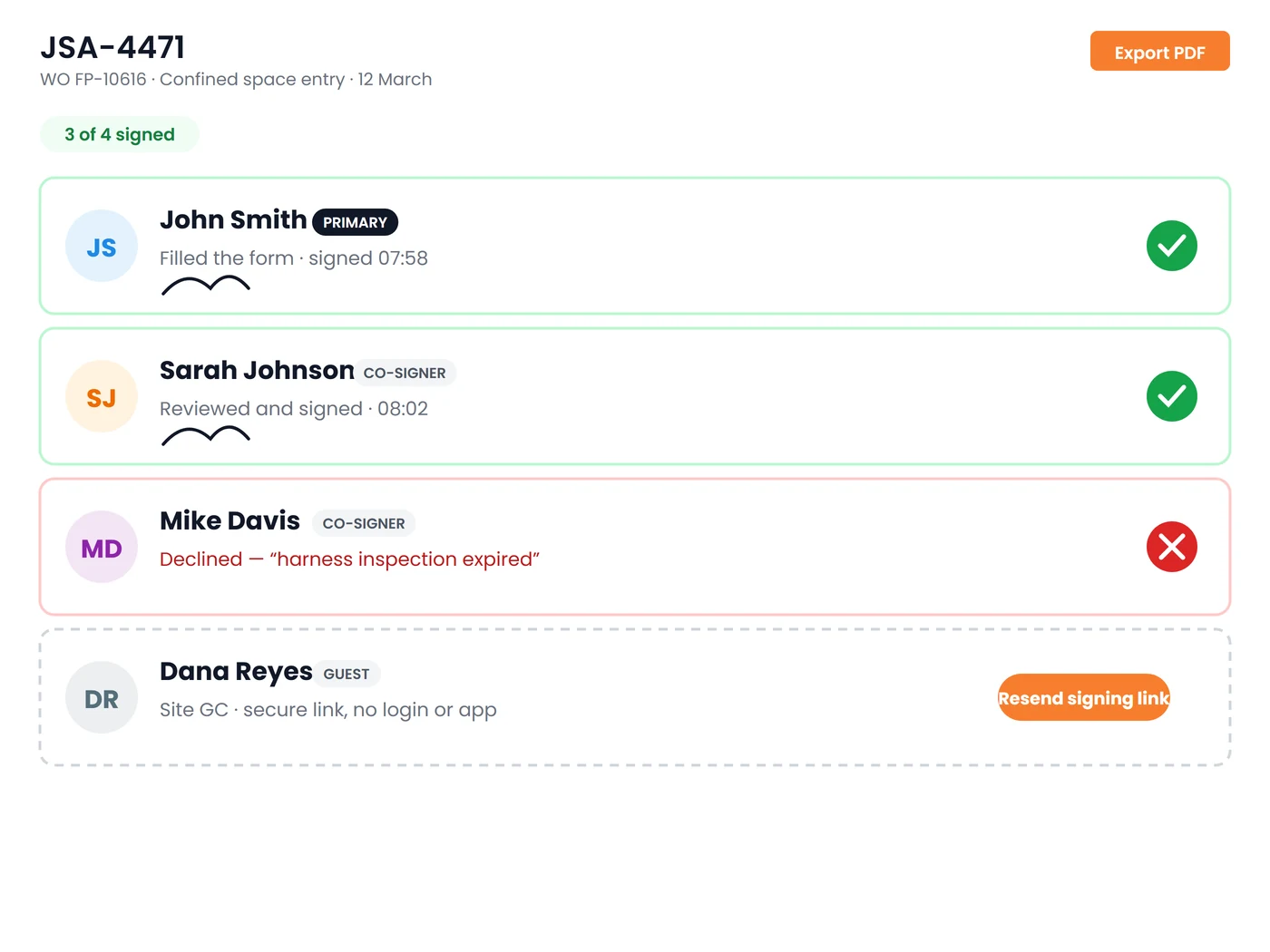Click Sarah Johnson's CO-SIGNER badge
This screenshot has height=952, width=1270.
pos(405,373)
